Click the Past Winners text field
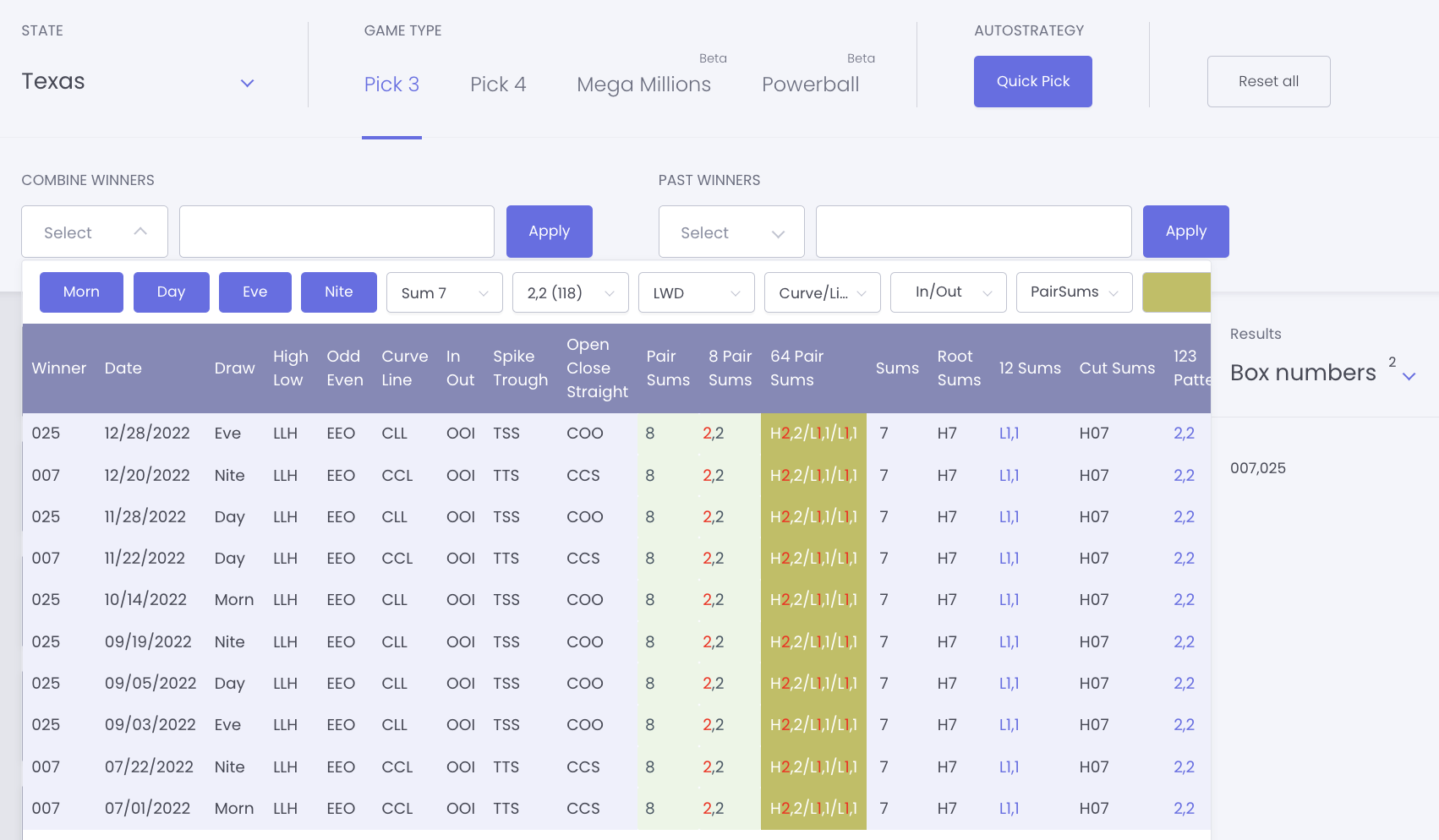This screenshot has width=1439, height=840. coord(973,232)
